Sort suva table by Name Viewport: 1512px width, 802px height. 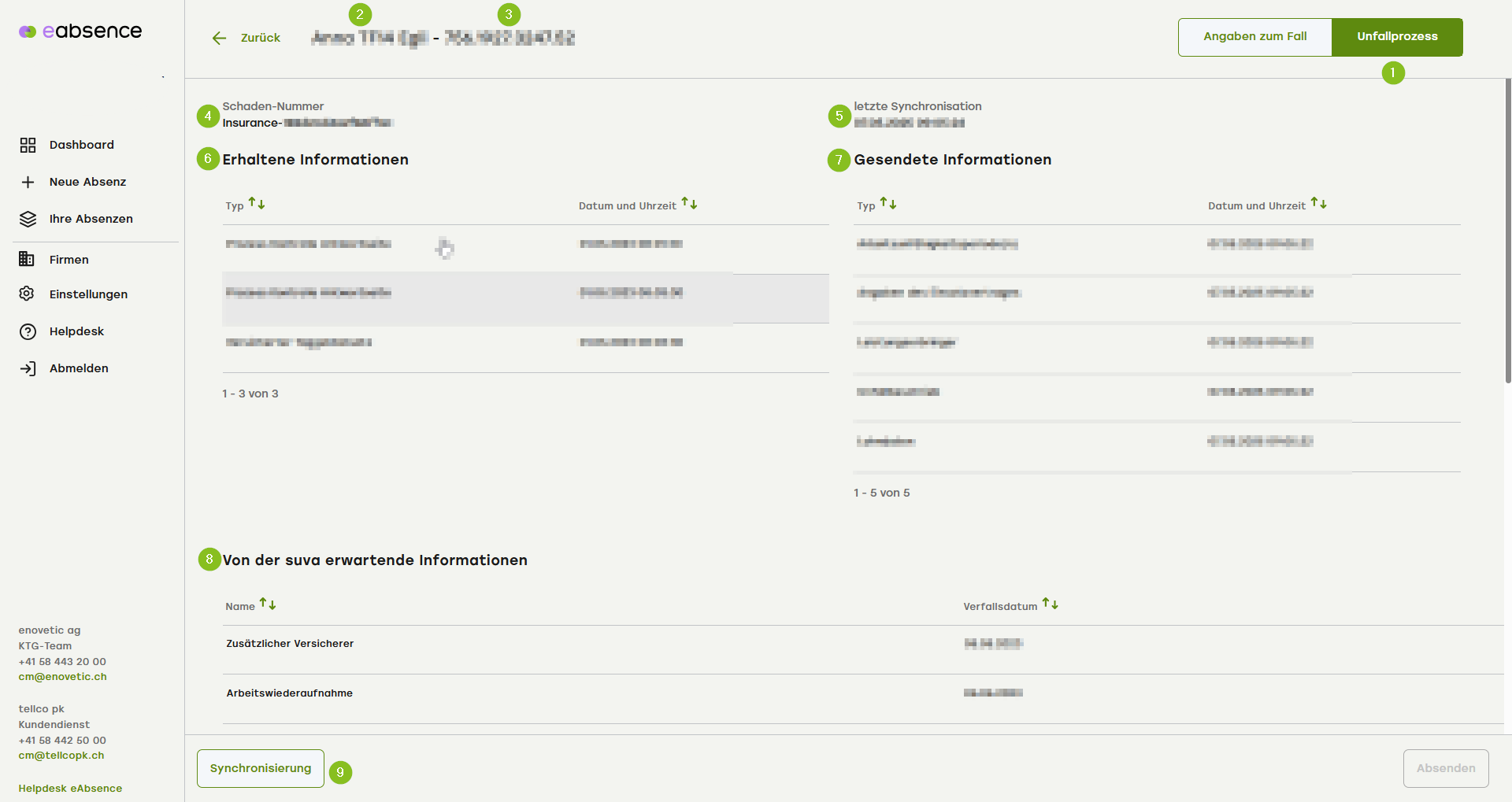pyautogui.click(x=268, y=604)
